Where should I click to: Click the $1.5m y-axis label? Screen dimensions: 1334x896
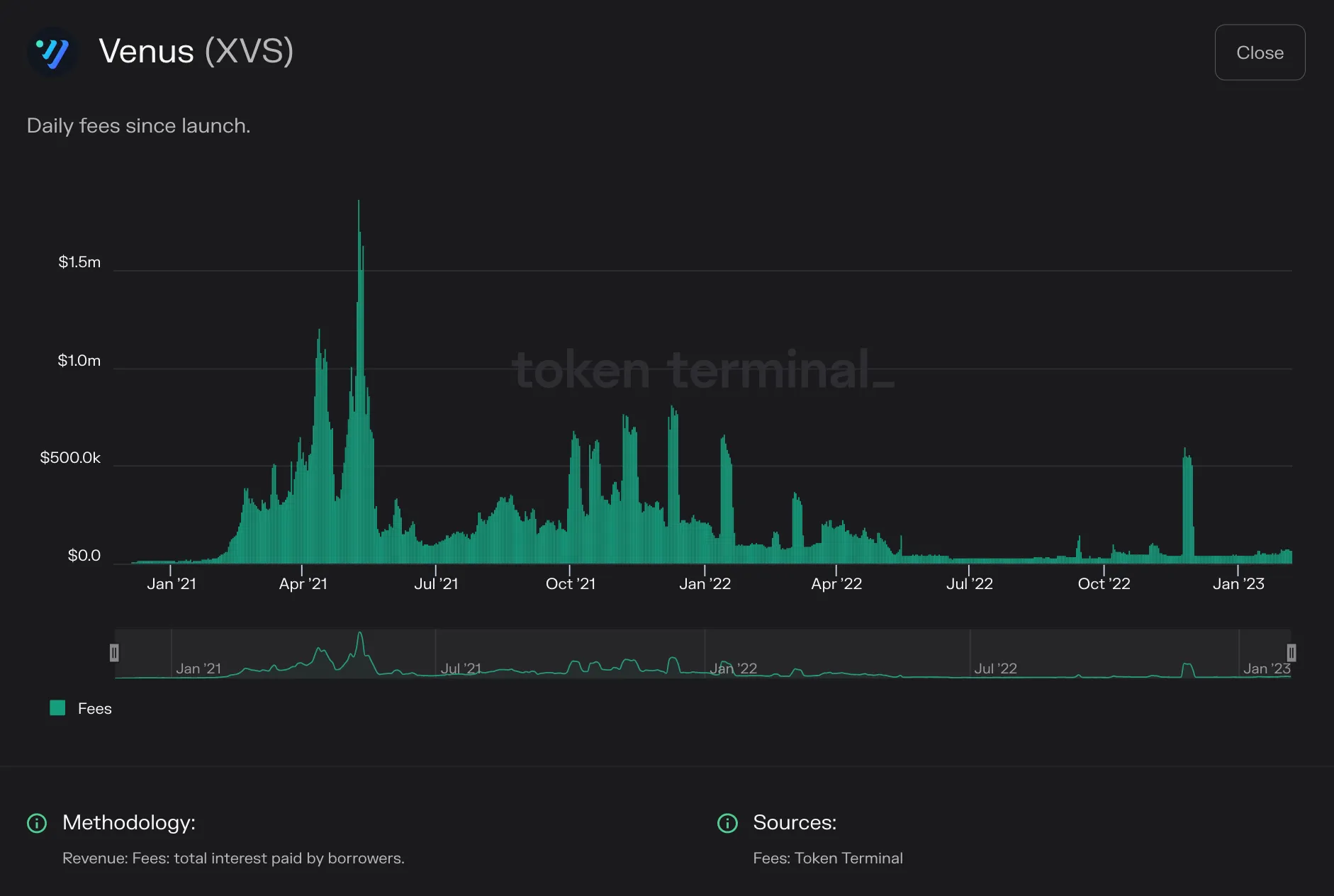click(79, 262)
